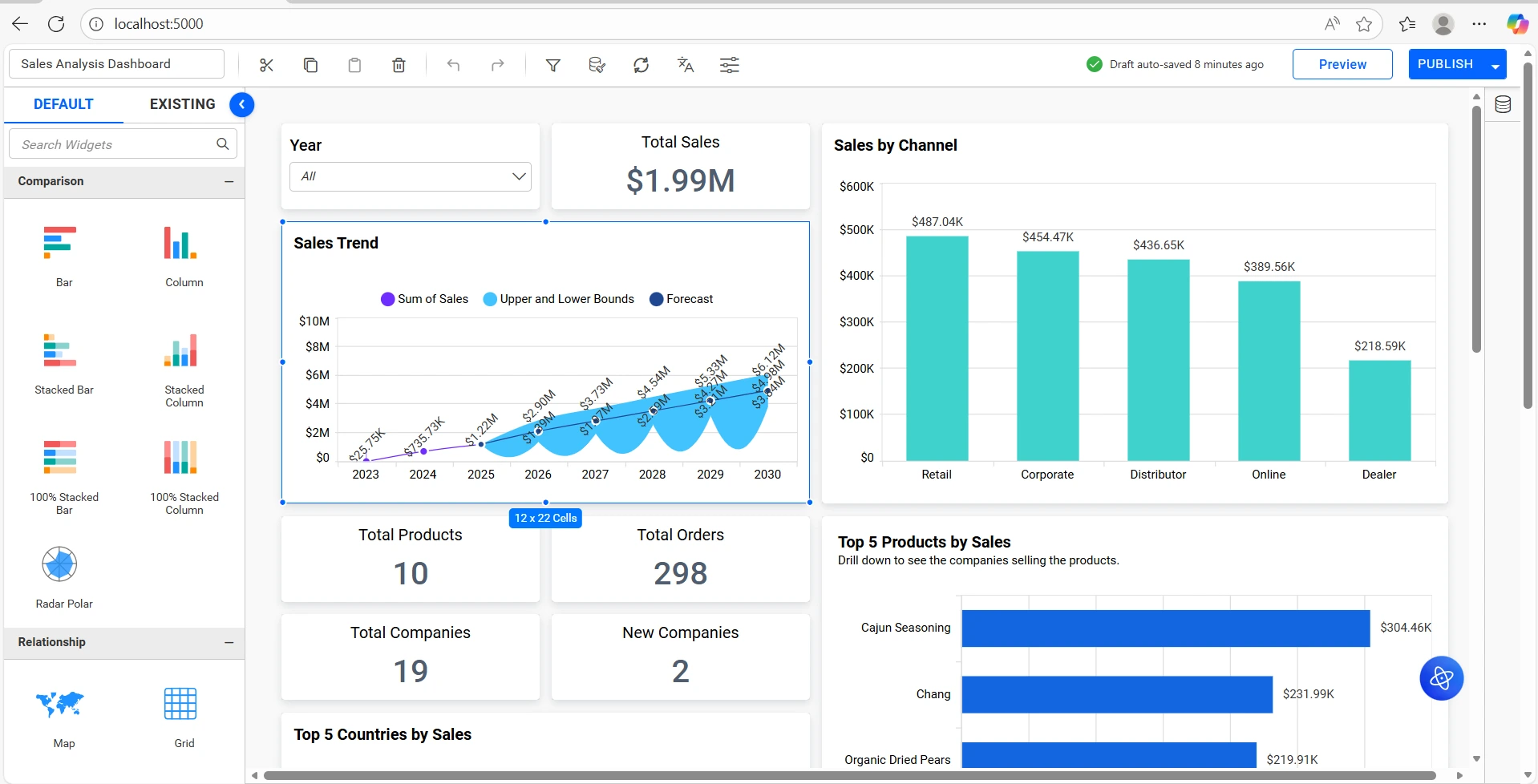The image size is (1538, 784).
Task: Click the data source edit icon
Action: 597,65
